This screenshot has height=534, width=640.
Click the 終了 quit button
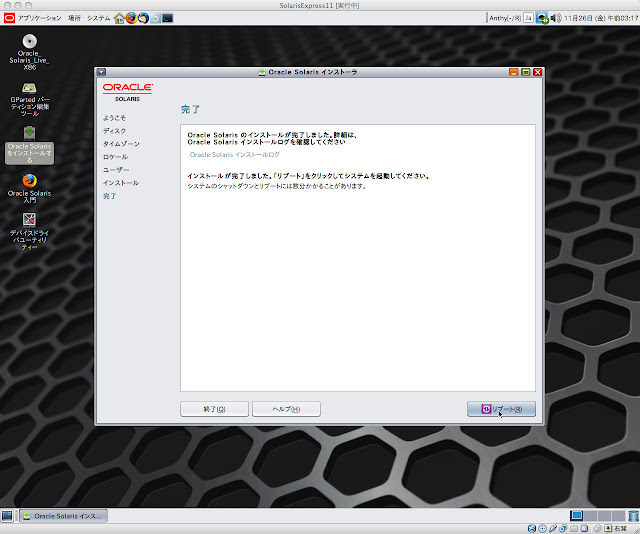214,409
